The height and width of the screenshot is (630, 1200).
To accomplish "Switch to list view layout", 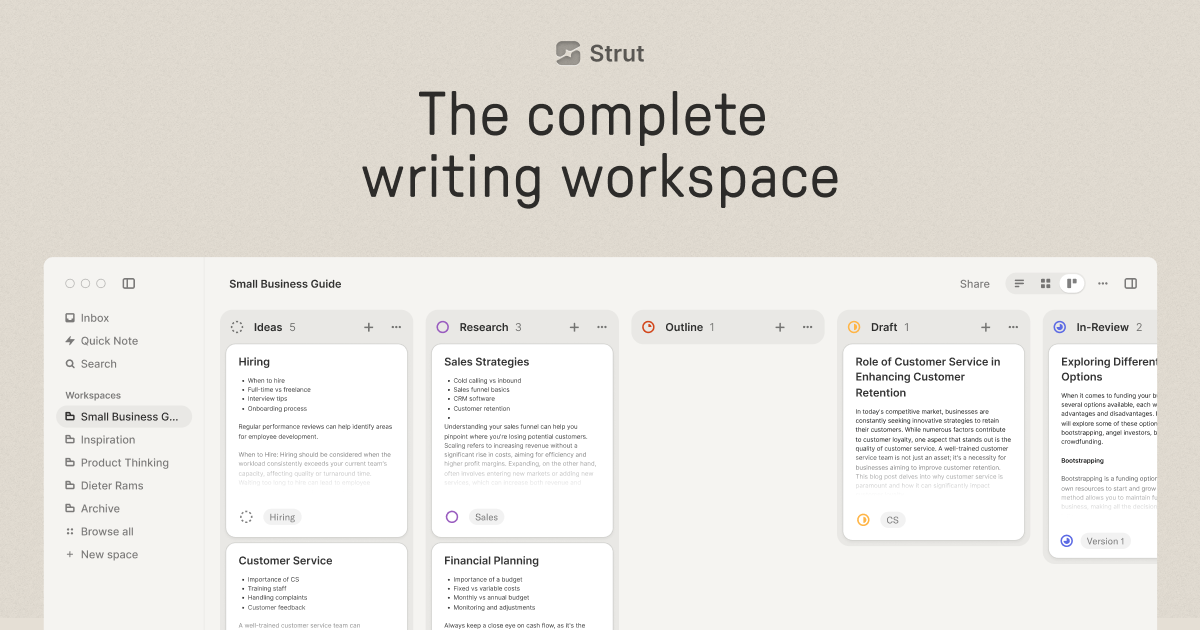I will (1018, 283).
